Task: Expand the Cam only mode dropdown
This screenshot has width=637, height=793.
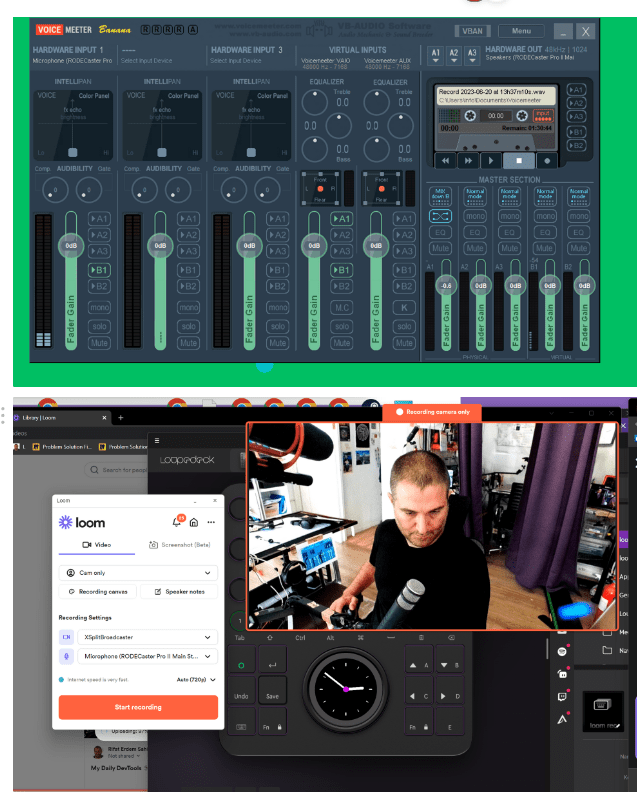Action: pyautogui.click(x=138, y=572)
